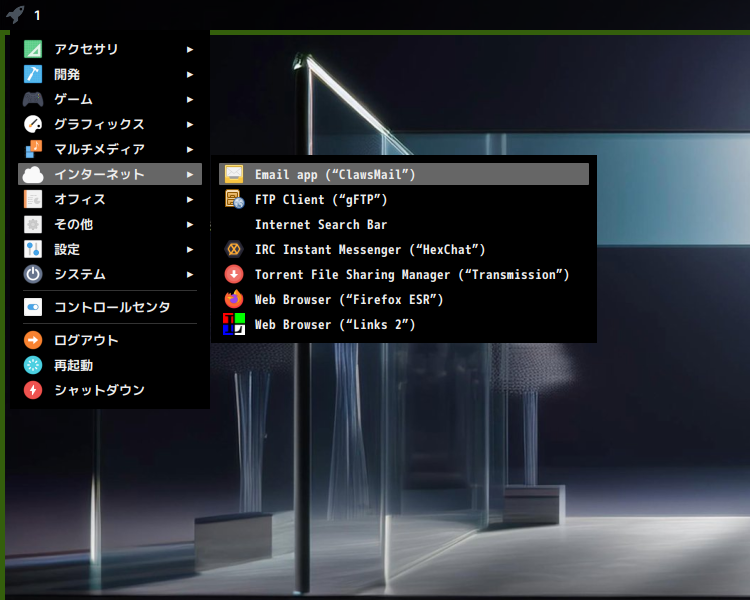The image size is (750, 600).
Task: Open the 開発 menu category
Action: point(110,74)
